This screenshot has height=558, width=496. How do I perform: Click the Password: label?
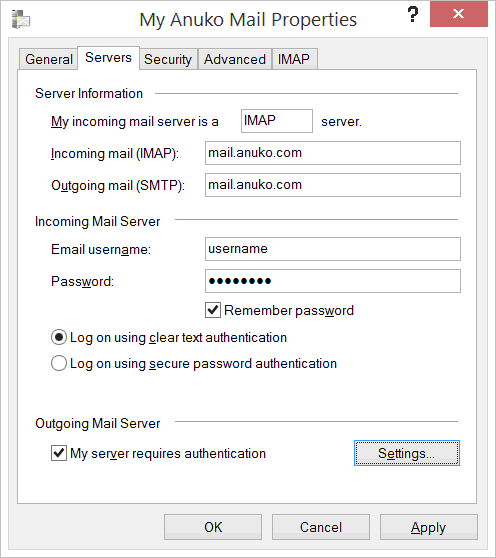83,281
